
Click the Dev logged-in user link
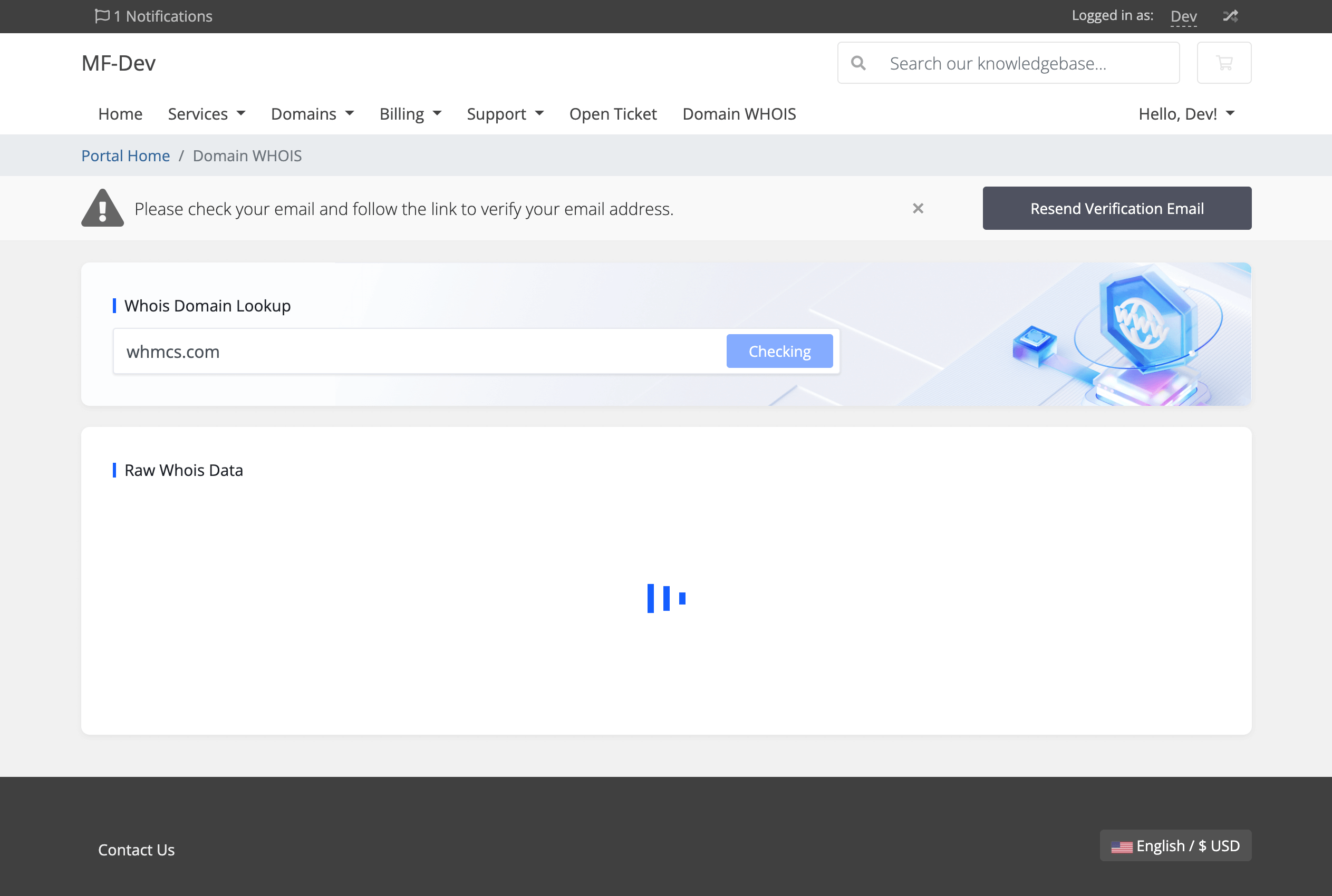click(1183, 16)
